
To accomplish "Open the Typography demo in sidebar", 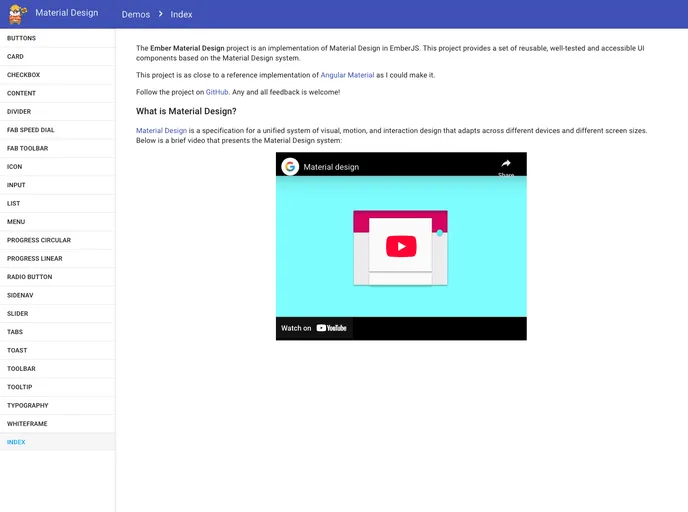I will click(57, 406).
